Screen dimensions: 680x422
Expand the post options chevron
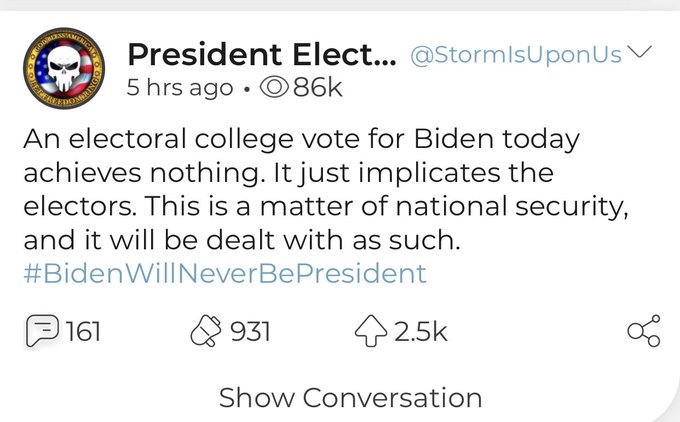coord(640,51)
